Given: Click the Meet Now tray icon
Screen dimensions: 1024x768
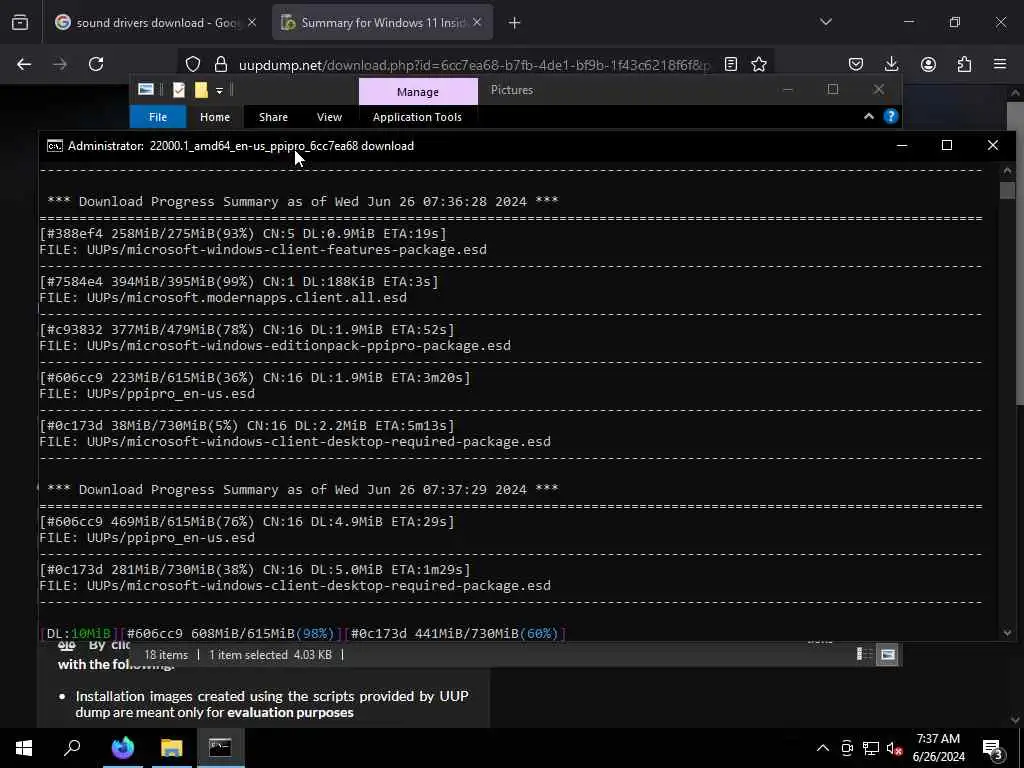Looking at the screenshot, I should [x=847, y=748].
